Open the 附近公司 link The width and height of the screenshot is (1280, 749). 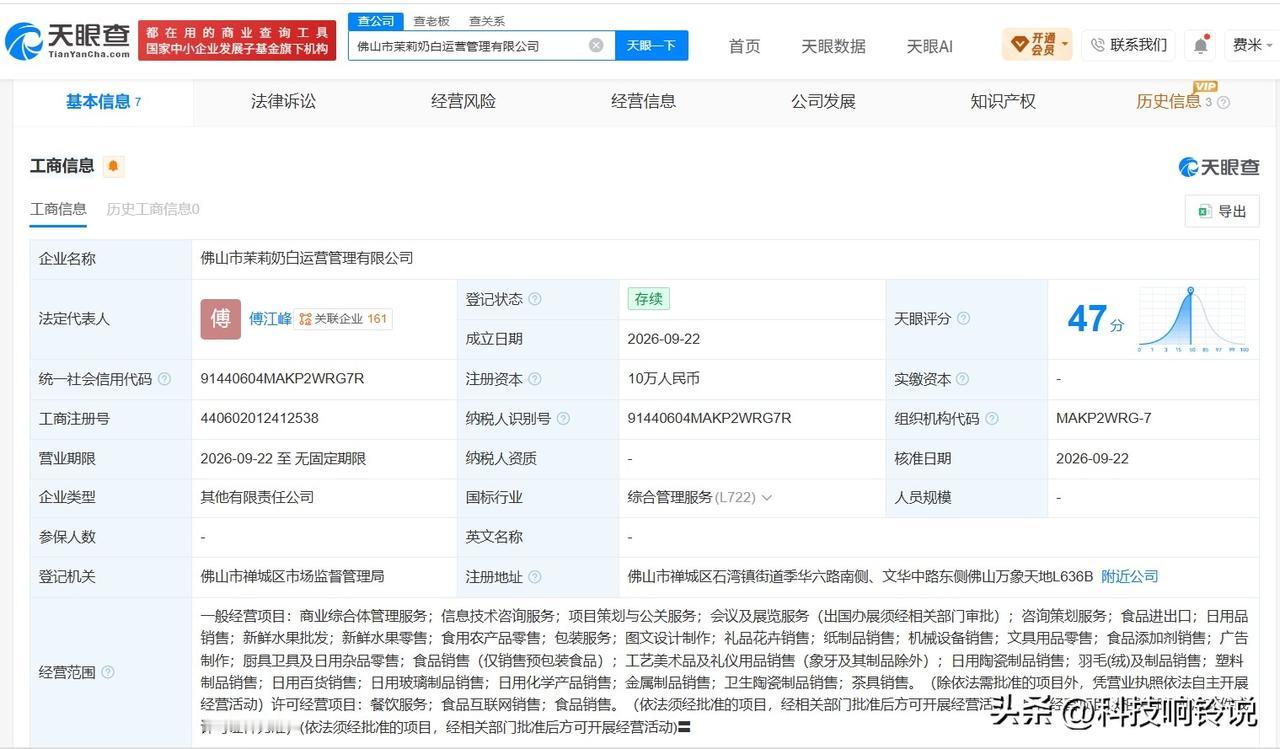click(x=1129, y=576)
